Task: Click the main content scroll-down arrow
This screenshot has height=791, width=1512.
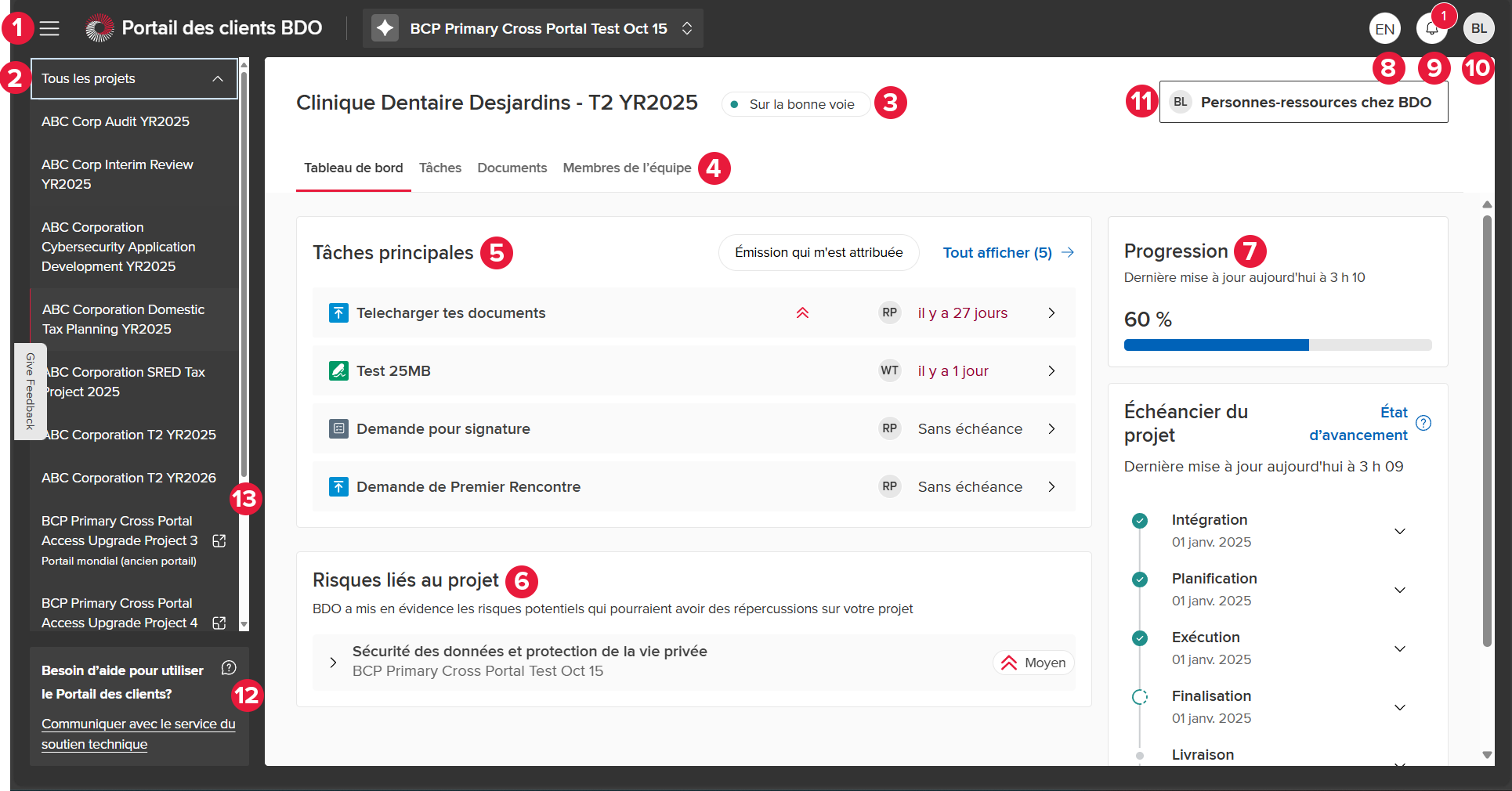Action: pos(1487,755)
